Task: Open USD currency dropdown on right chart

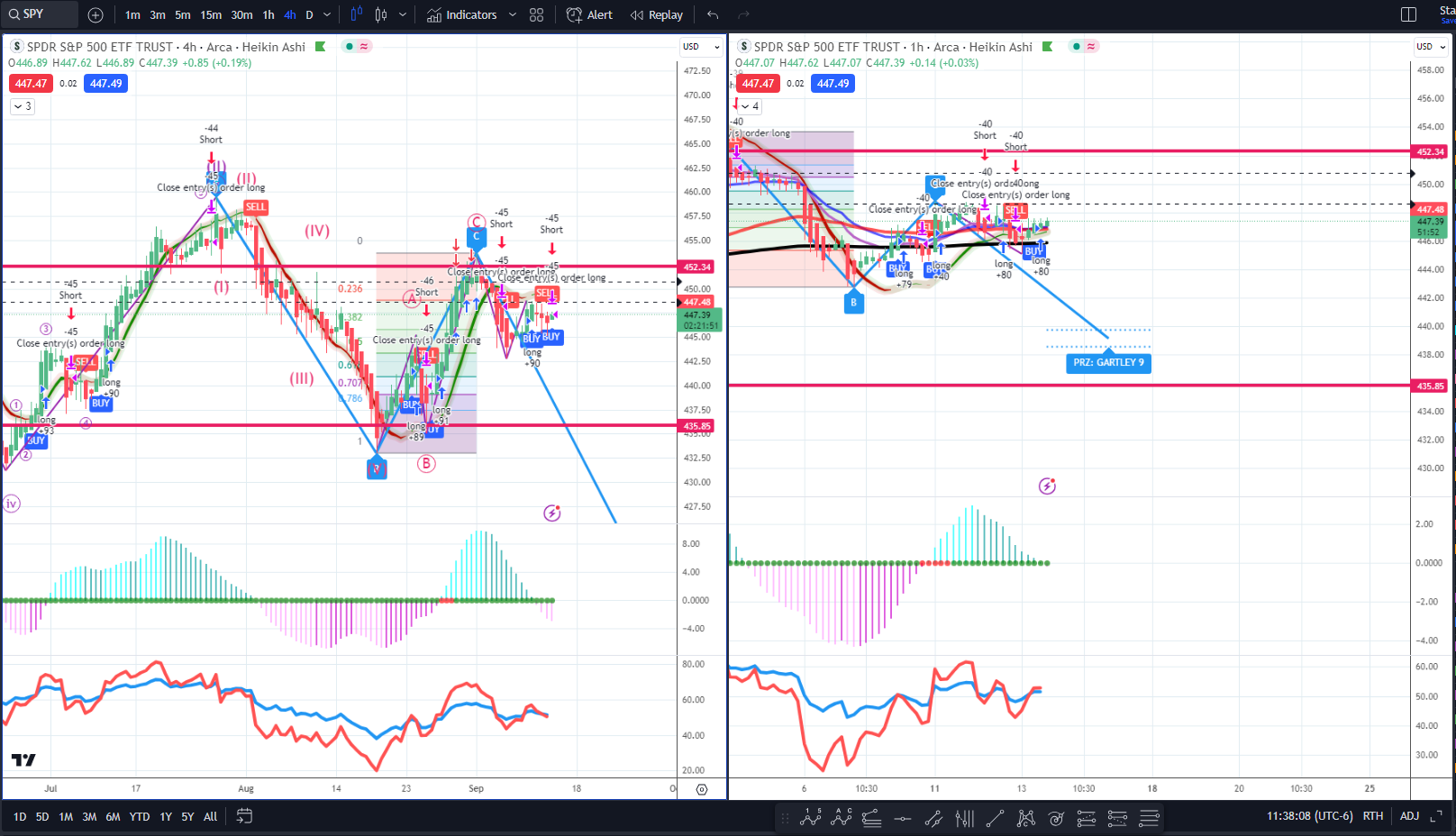Action: (x=1431, y=47)
